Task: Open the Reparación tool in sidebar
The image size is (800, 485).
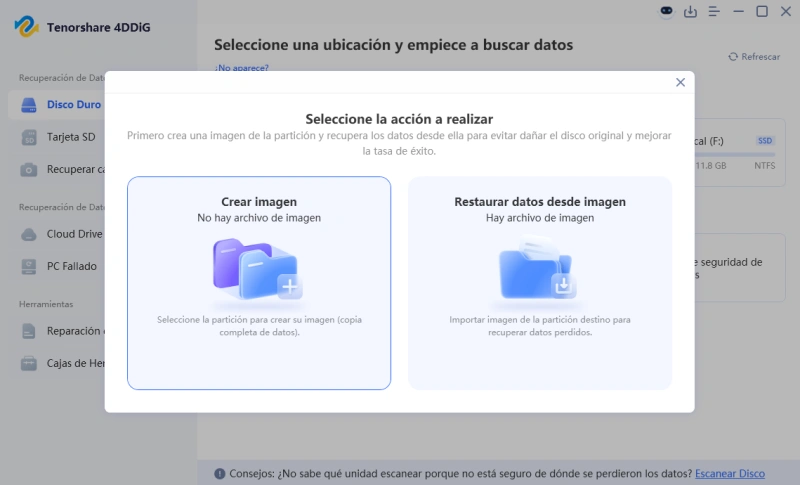Action: click(57, 331)
